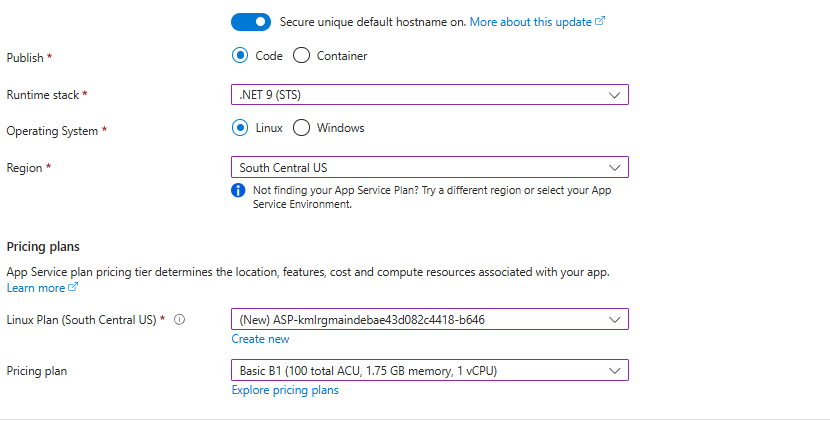
Task: Open the Runtime stack dropdown
Action: point(429,95)
